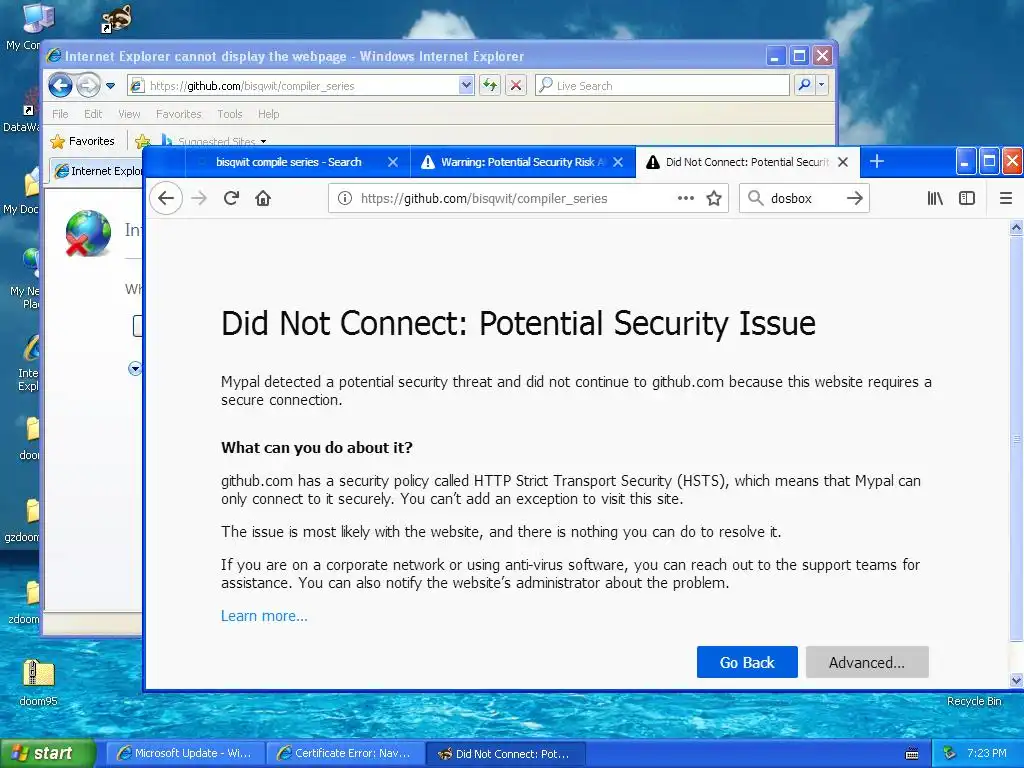Go to Mypal home page icon
The width and height of the screenshot is (1024, 768).
(263, 198)
